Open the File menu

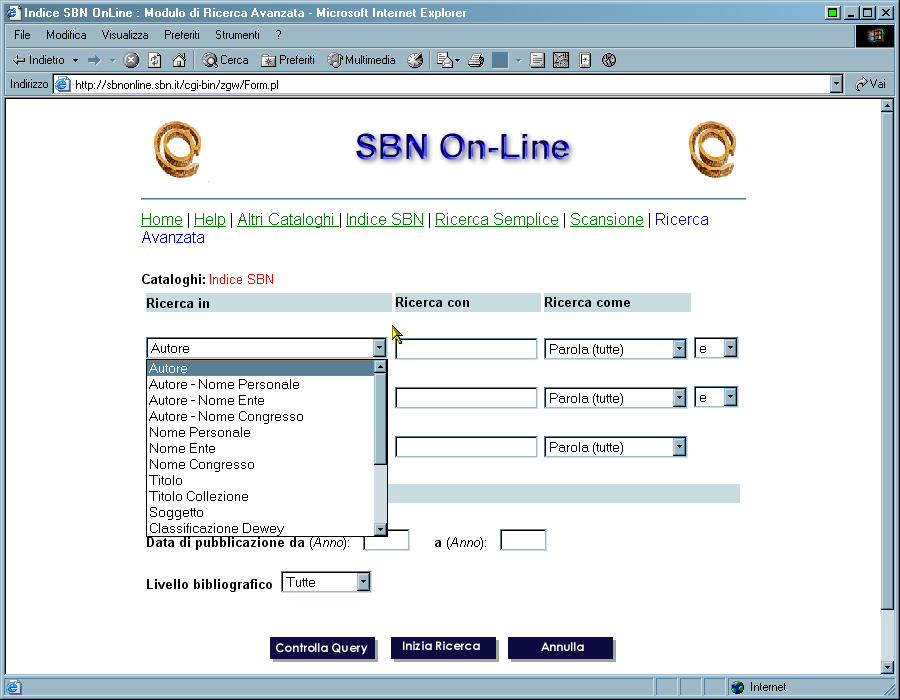click(x=22, y=35)
